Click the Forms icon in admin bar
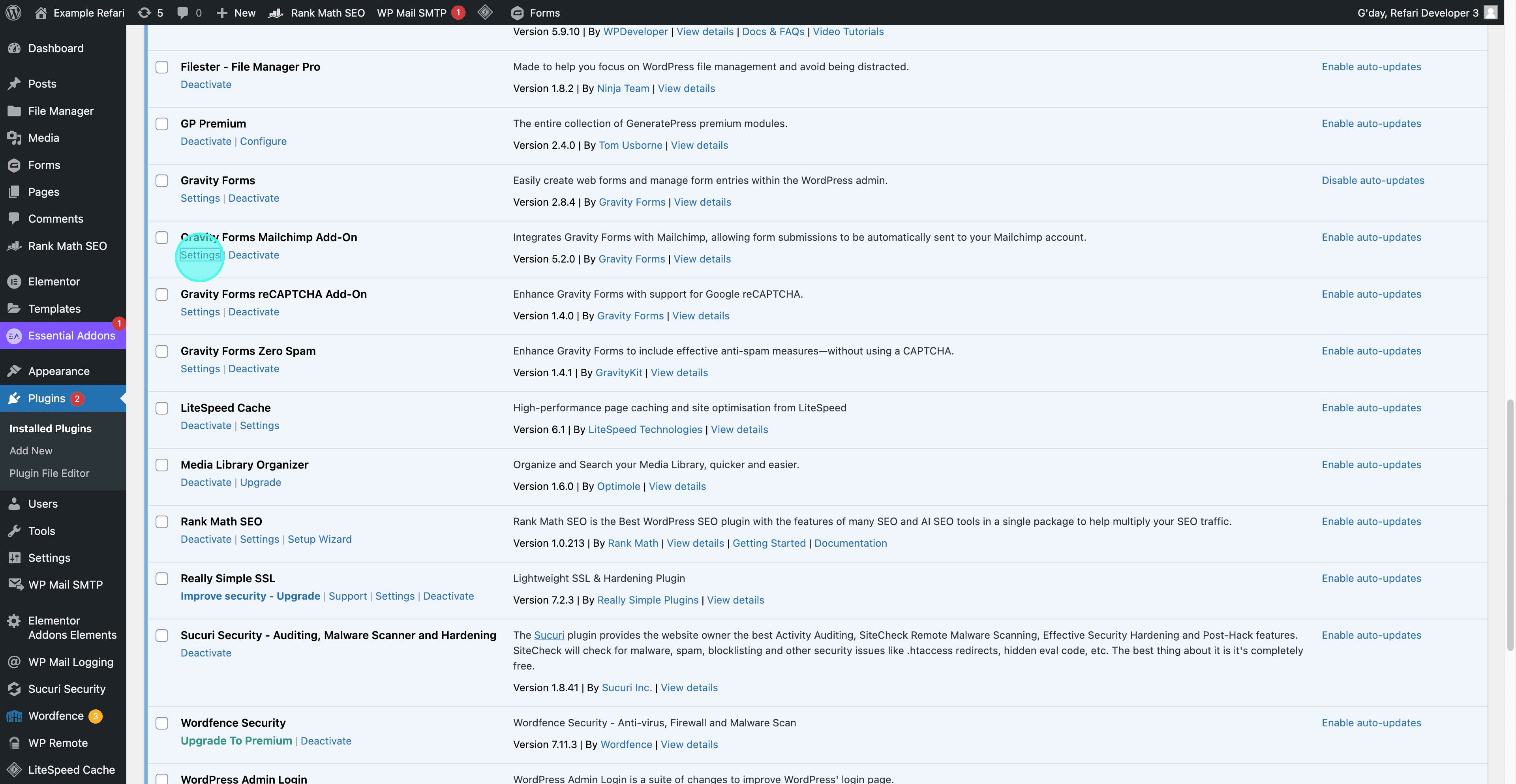Screen dimensions: 1516x784 pos(517,12)
